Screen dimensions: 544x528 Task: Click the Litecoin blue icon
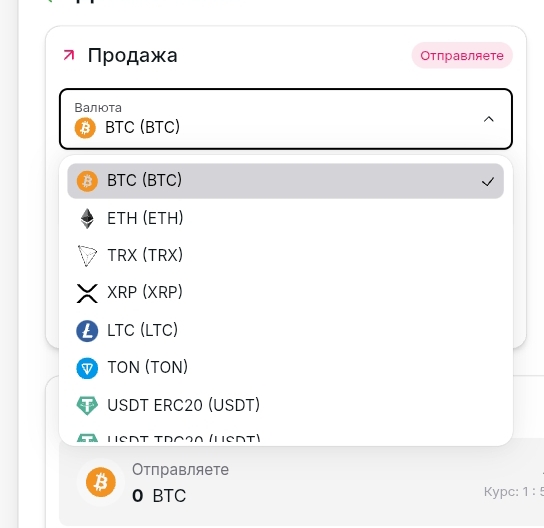point(87,331)
